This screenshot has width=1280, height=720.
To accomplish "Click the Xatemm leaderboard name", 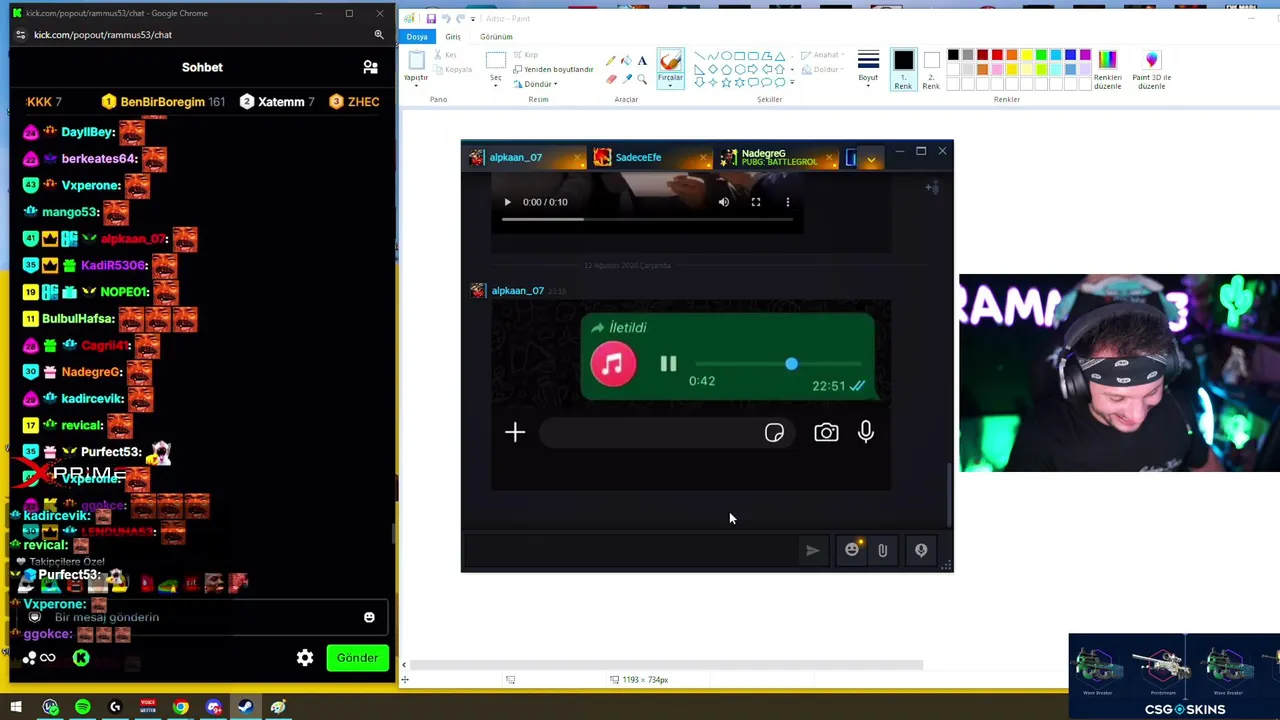I will point(281,102).
